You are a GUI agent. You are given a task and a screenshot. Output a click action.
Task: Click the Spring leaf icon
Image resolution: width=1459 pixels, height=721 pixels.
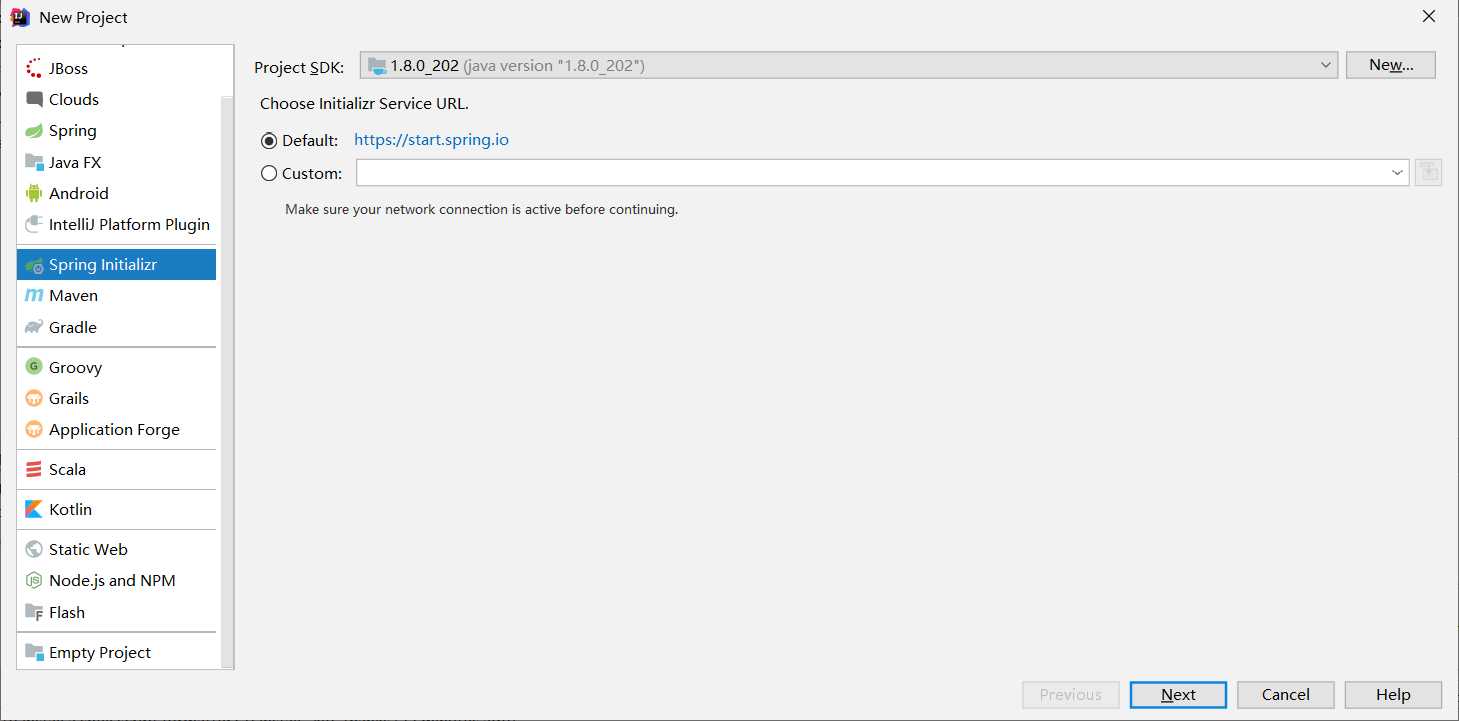(34, 131)
